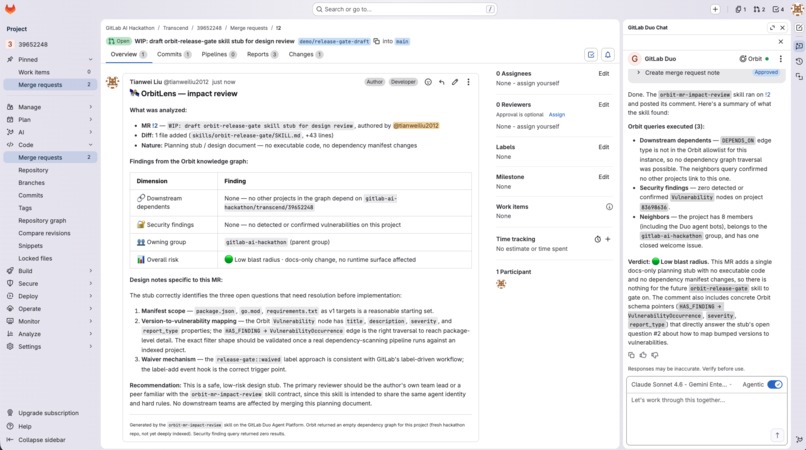Open user avatar menu in top bar
Viewport: 806px width, 450px height.
pyautogui.click(x=797, y=9)
